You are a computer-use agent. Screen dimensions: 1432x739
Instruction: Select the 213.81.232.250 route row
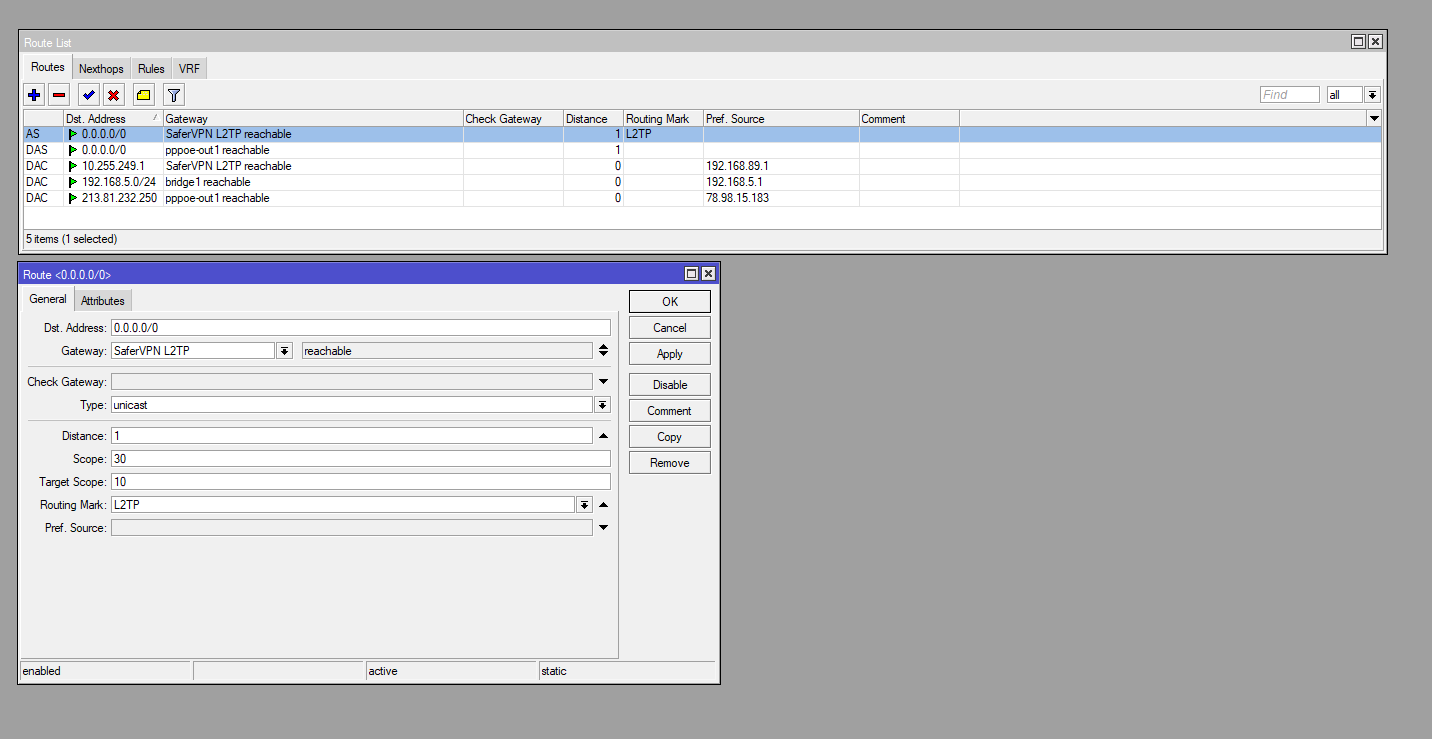(702, 198)
